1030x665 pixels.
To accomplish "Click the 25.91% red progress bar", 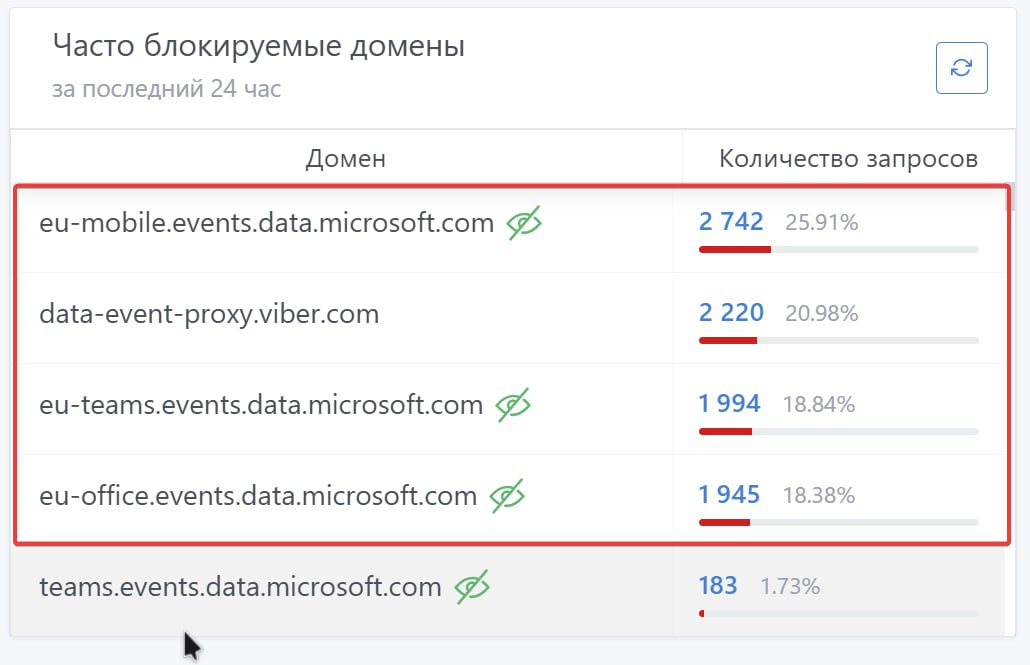I will click(735, 250).
